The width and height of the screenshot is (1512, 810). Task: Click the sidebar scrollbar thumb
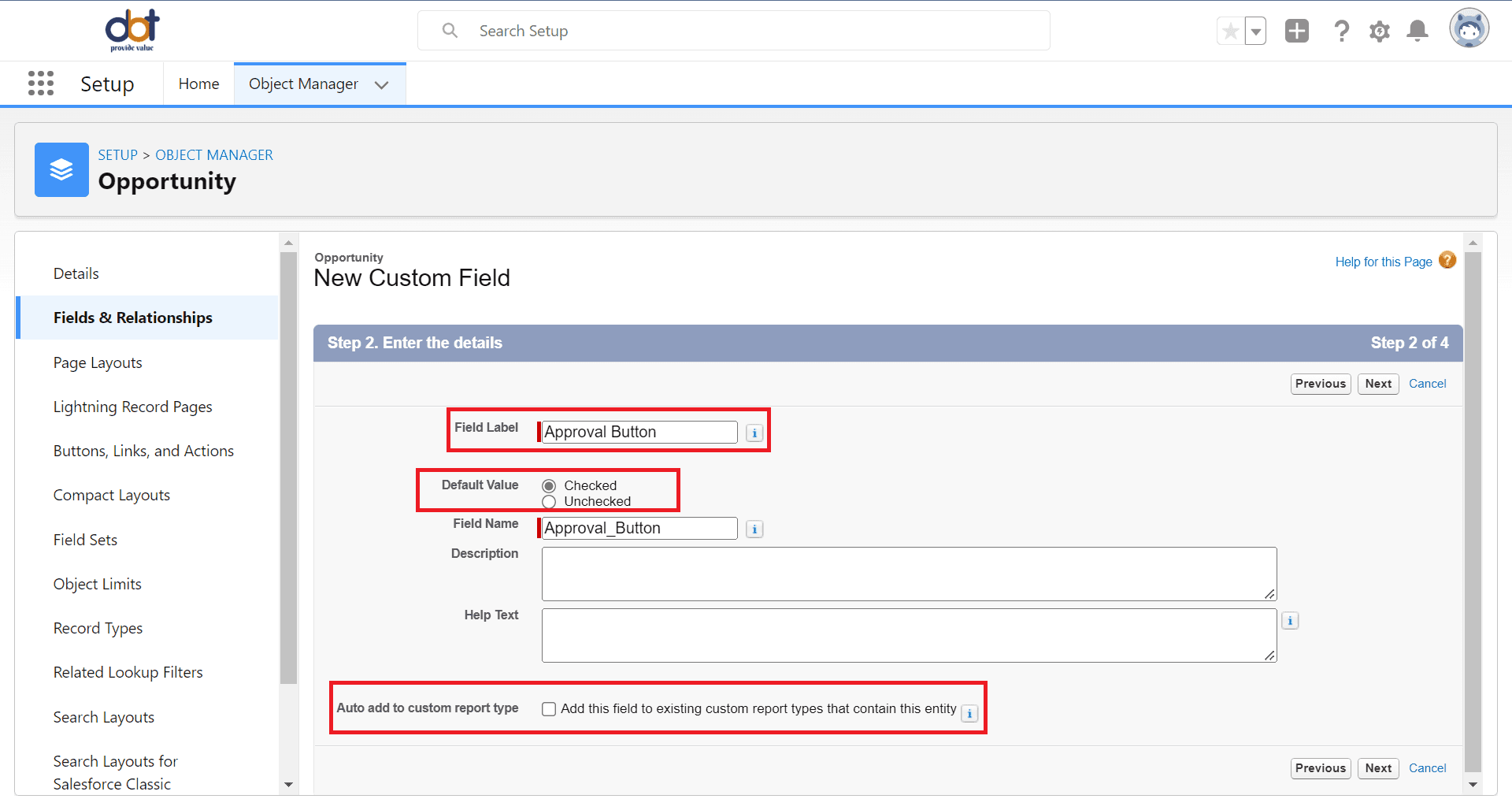[288, 468]
